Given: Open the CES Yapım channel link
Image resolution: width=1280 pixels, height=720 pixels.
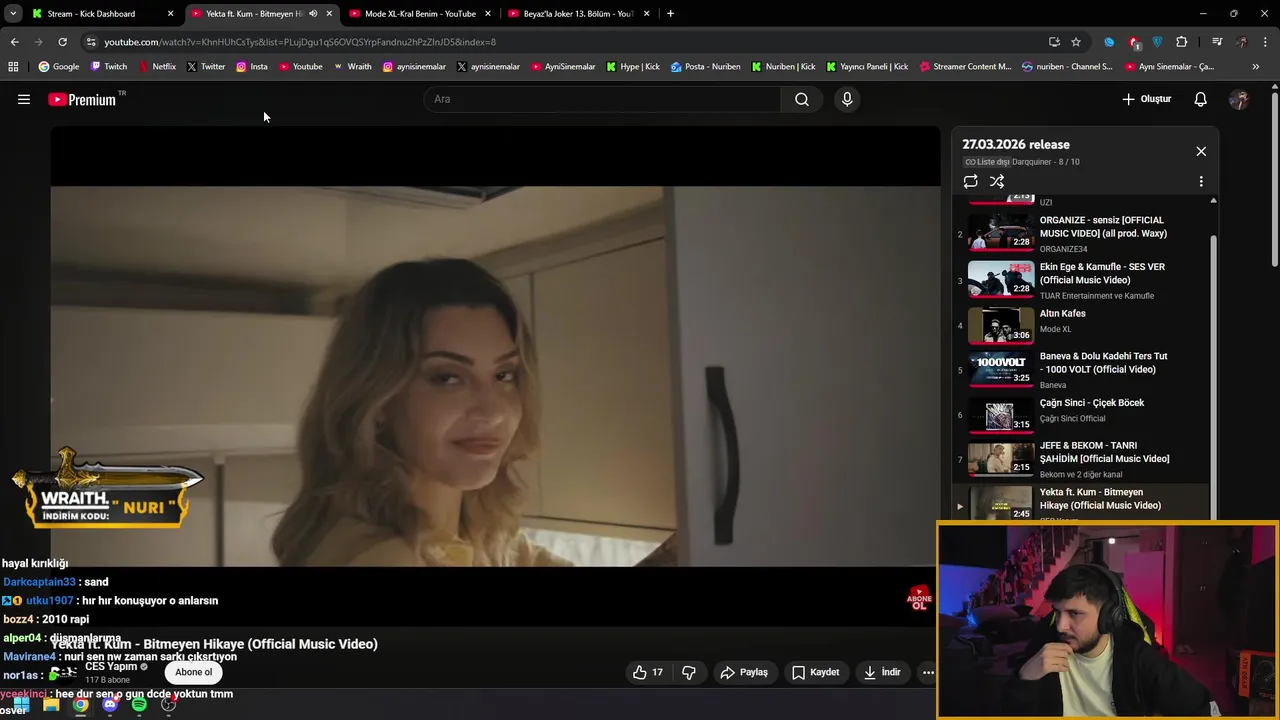Looking at the screenshot, I should pos(111,666).
